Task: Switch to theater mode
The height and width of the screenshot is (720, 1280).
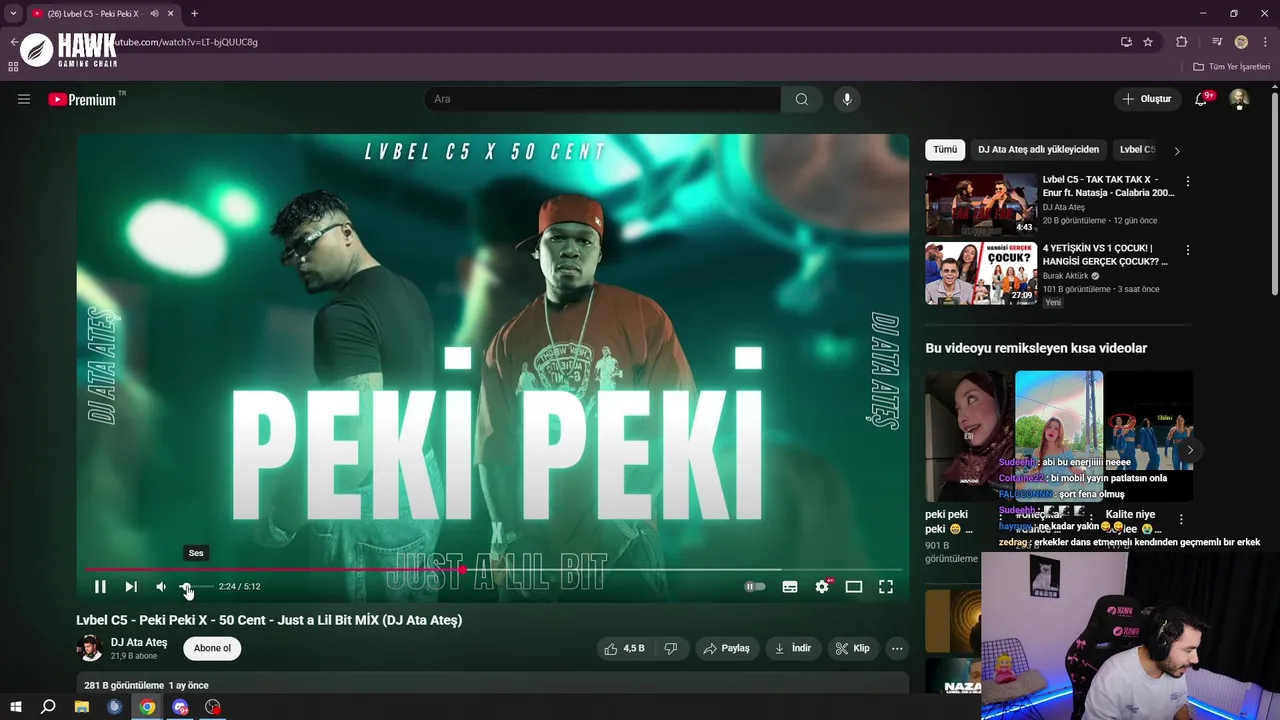Action: (854, 587)
